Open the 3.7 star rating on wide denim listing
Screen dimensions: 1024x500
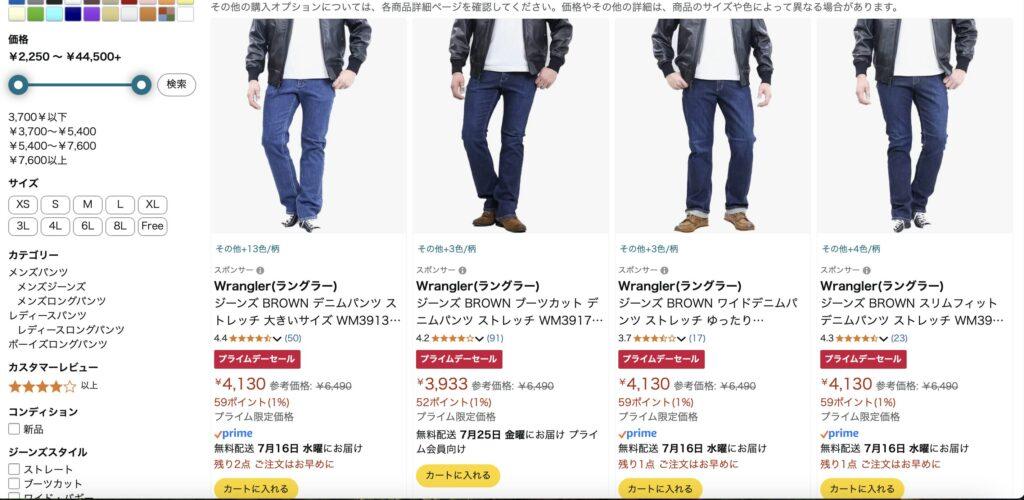(x=654, y=339)
